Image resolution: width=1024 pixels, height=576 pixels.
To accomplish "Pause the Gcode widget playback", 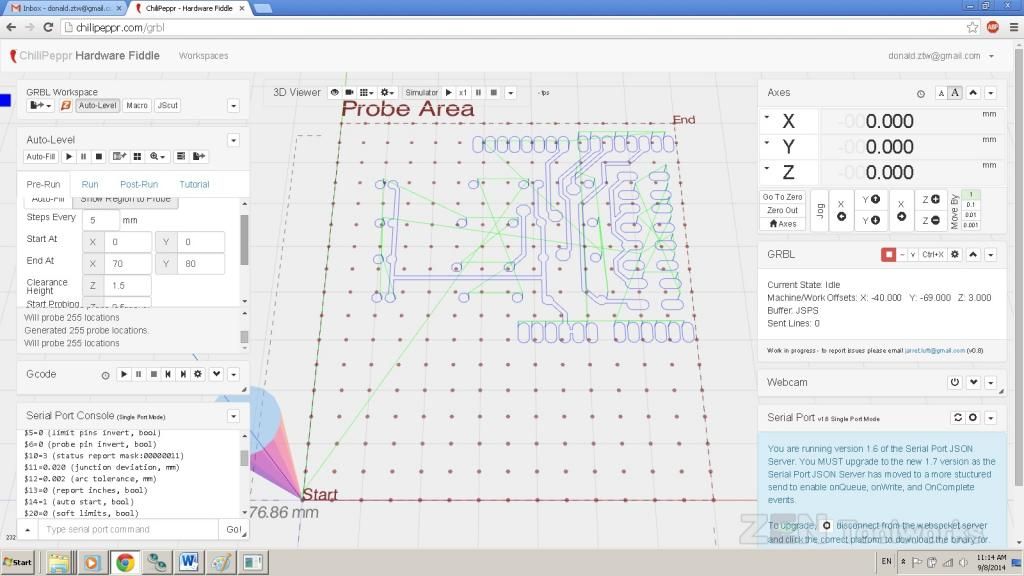I will [138, 374].
